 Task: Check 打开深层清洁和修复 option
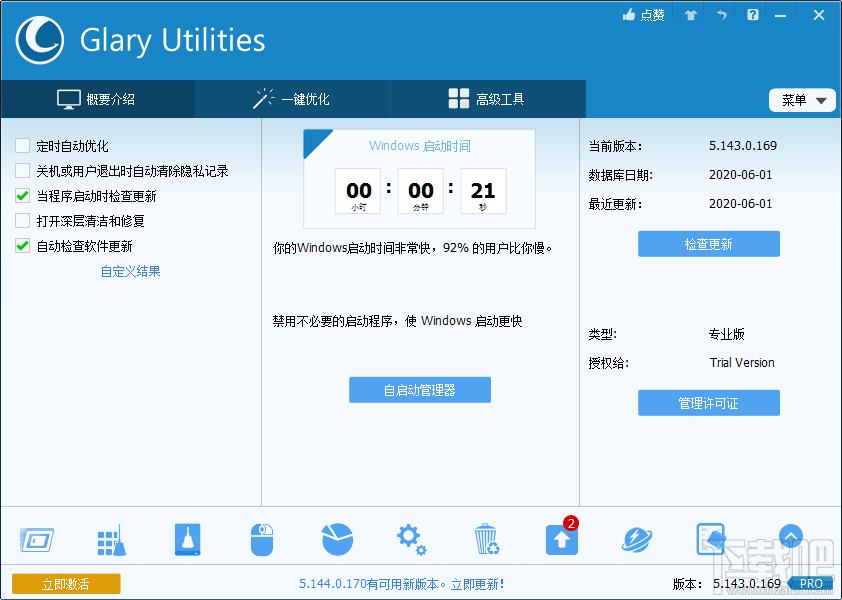[22, 220]
